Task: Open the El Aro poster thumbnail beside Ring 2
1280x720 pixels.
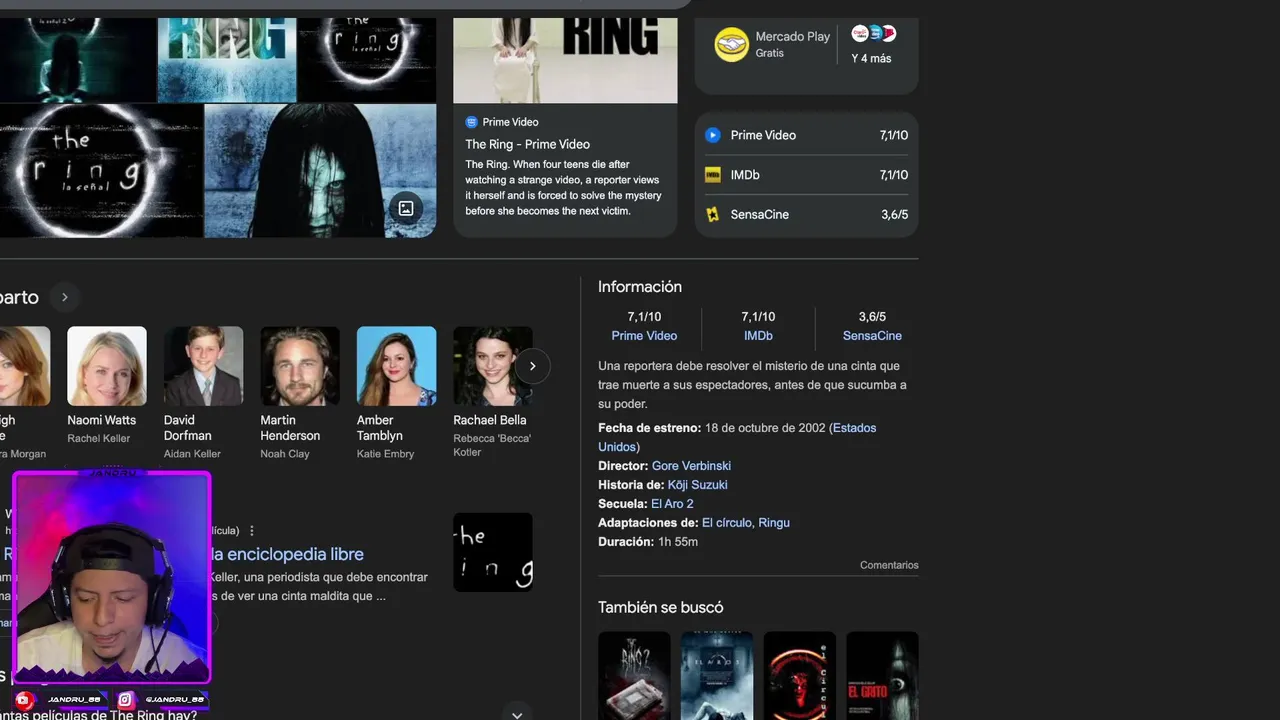Action: click(x=717, y=676)
